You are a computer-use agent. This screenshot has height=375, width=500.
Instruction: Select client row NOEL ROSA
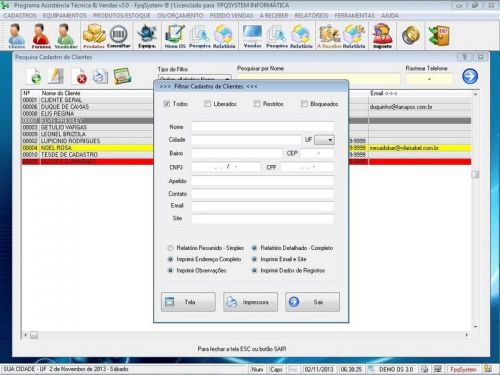[246, 148]
